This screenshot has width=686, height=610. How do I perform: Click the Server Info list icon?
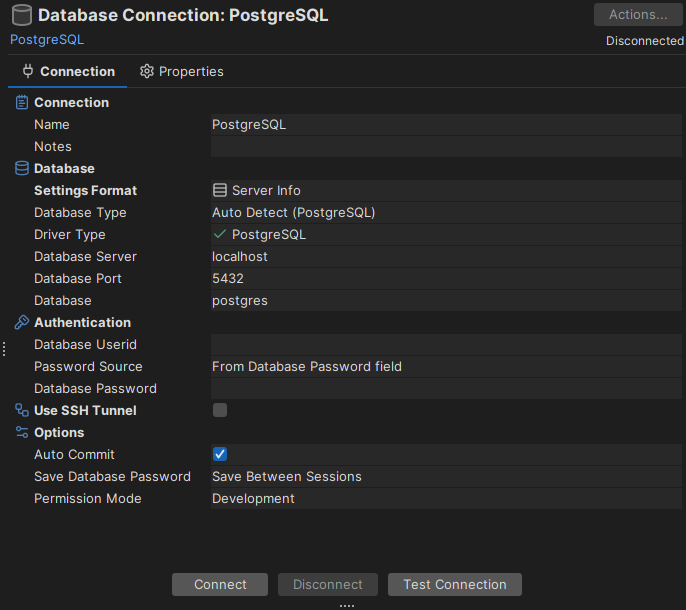(220, 190)
